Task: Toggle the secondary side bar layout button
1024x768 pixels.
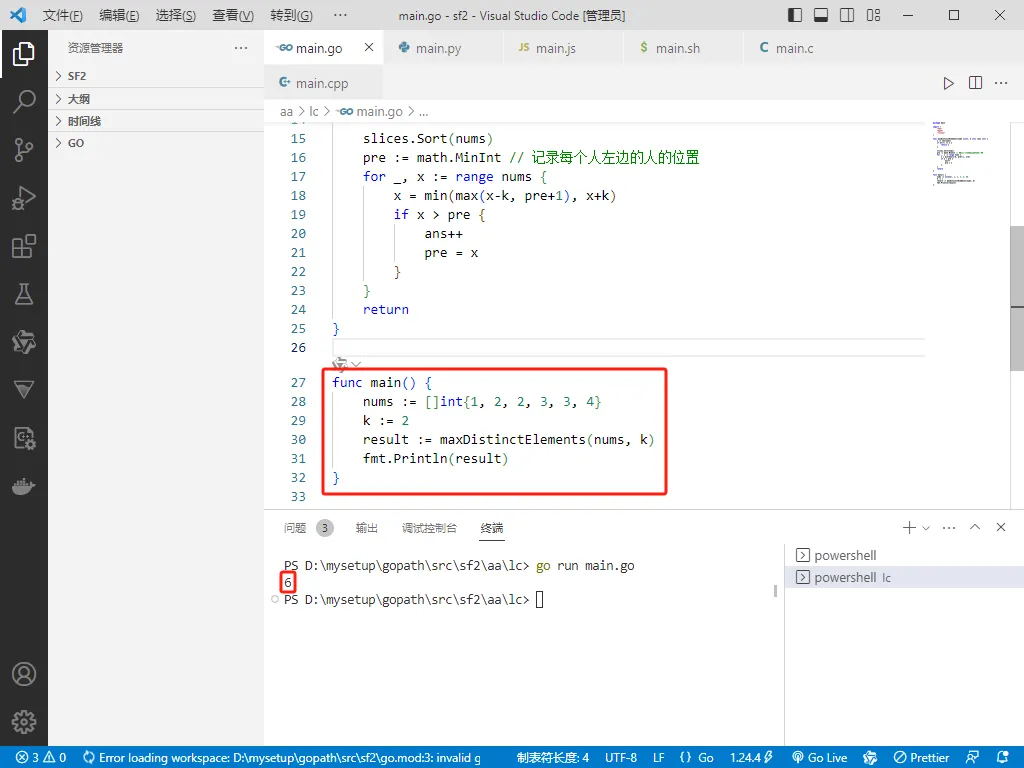Action: pos(847,15)
